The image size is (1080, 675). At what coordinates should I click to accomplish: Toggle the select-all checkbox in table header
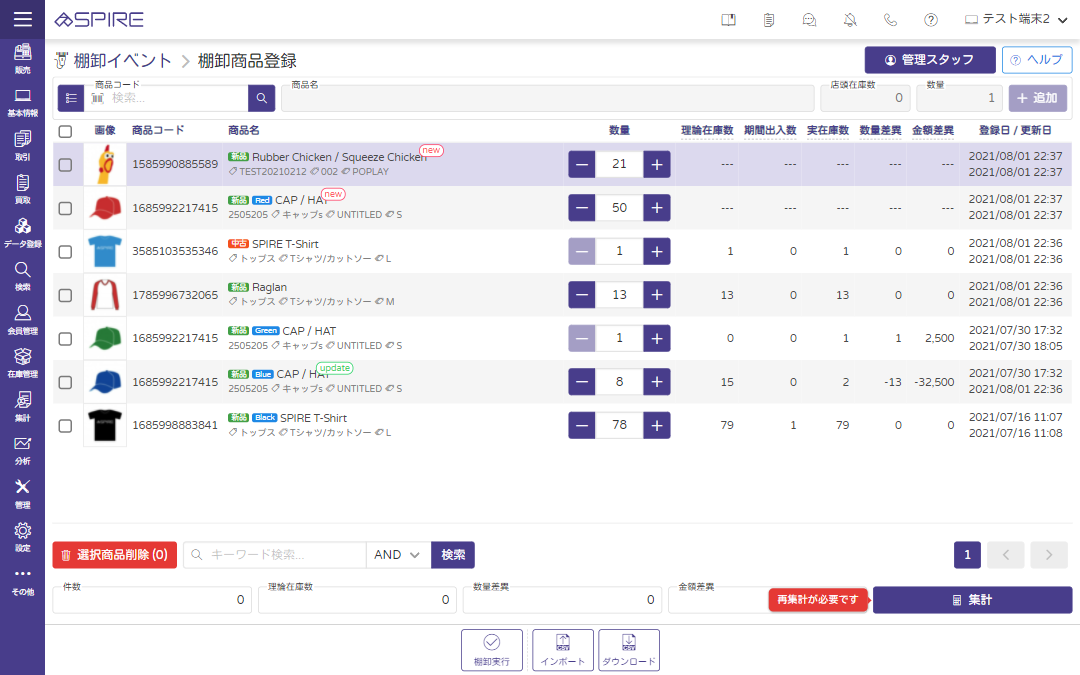[65, 131]
